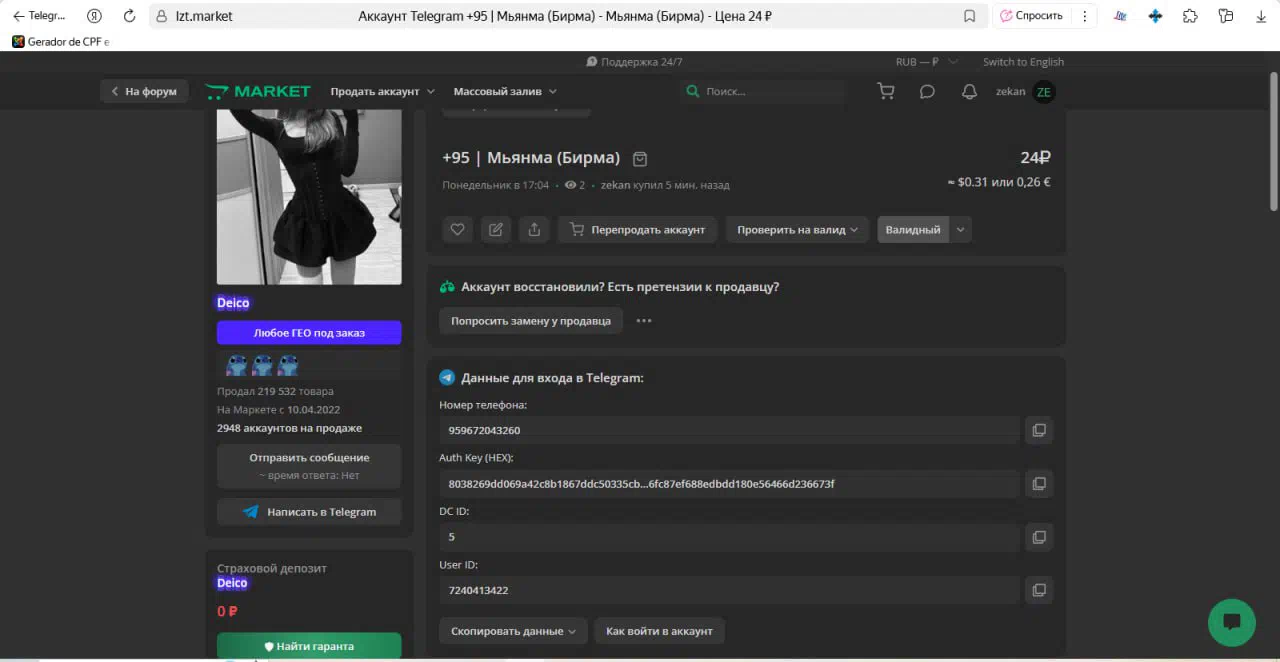The image size is (1280, 662).
Task: Go back with browser back arrow
Action: point(18,16)
